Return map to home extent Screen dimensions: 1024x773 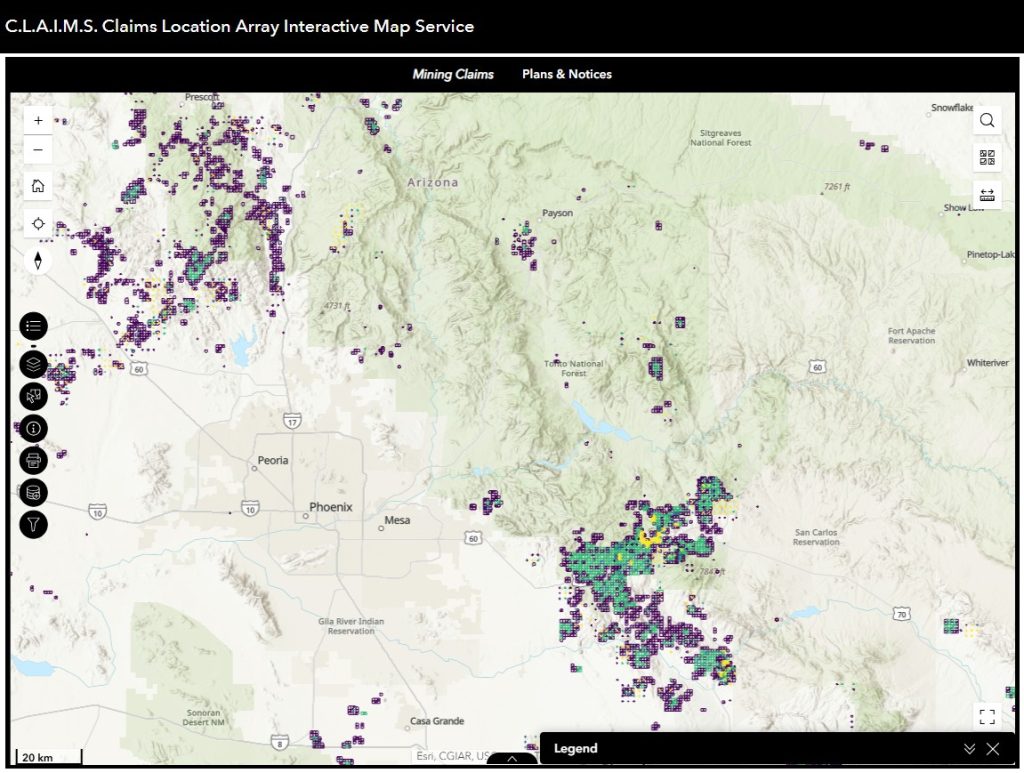click(x=38, y=186)
